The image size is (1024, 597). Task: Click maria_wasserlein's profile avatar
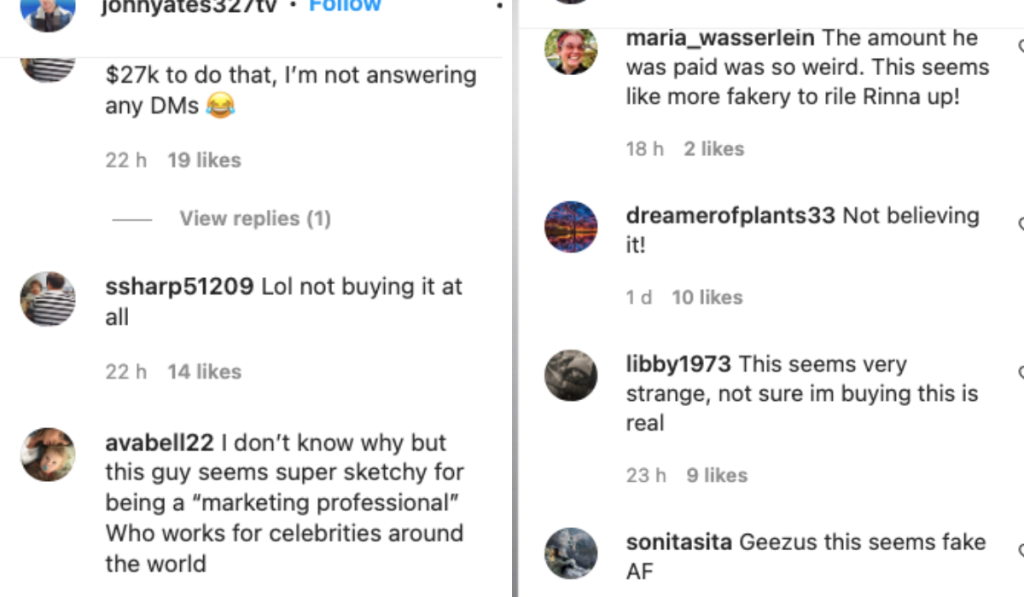pyautogui.click(x=571, y=51)
